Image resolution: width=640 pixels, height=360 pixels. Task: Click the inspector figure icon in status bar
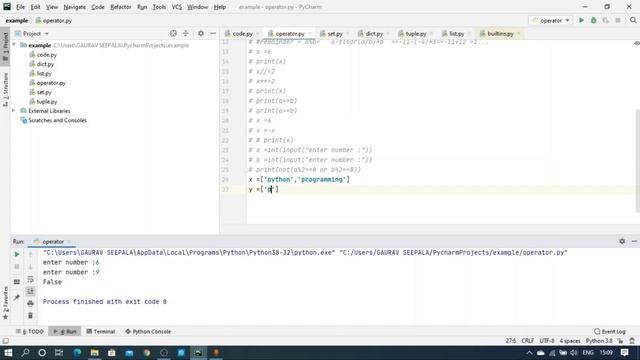coord(632,341)
